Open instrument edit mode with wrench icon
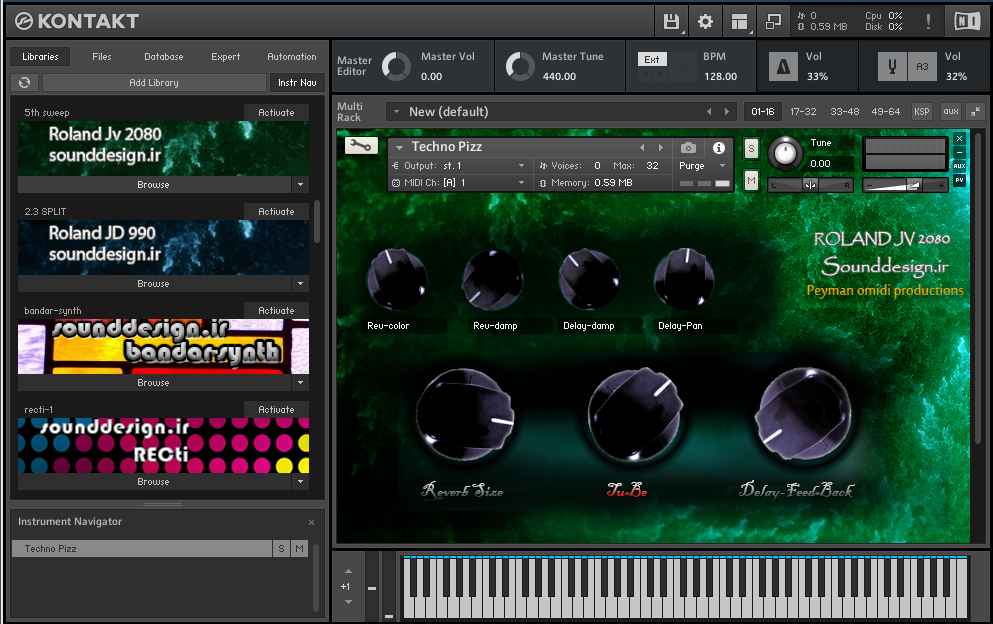 coord(361,146)
